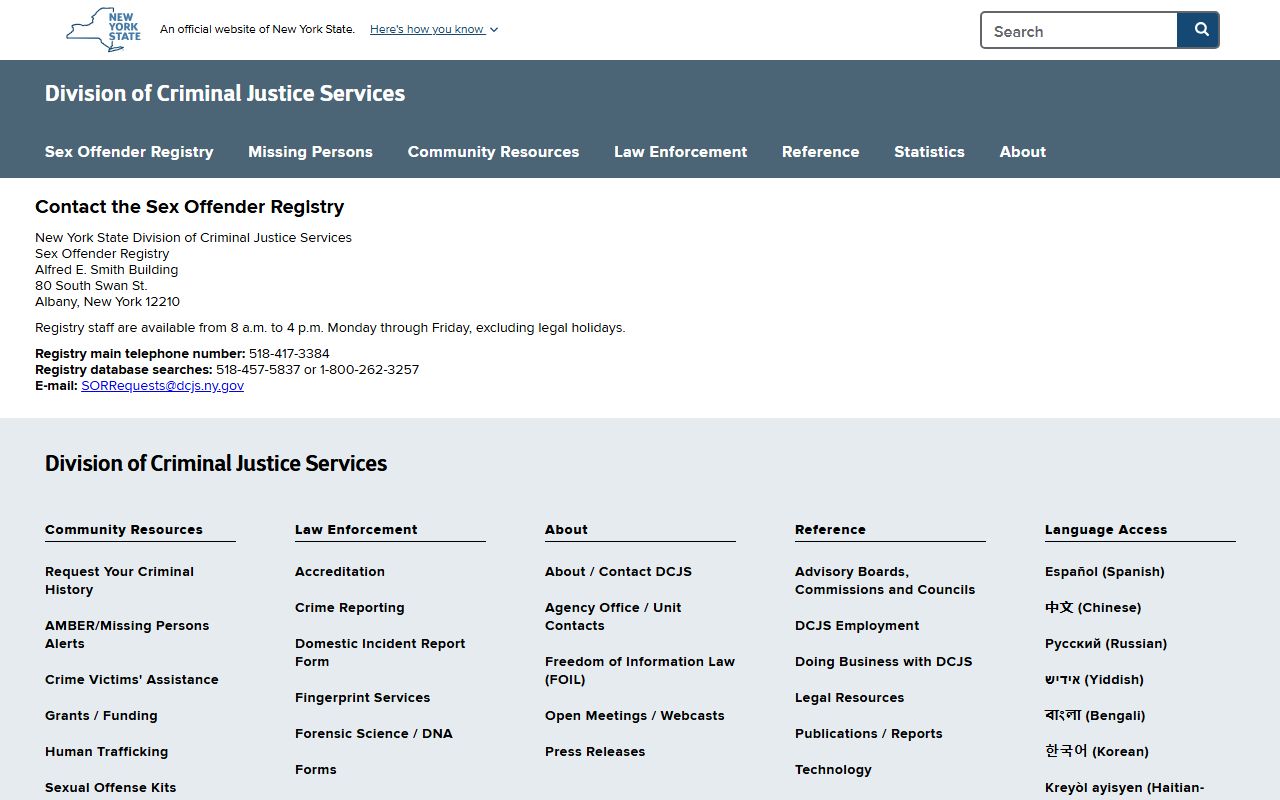Select Español (Spanish) language
The image size is (1280, 800).
[x=1104, y=571]
